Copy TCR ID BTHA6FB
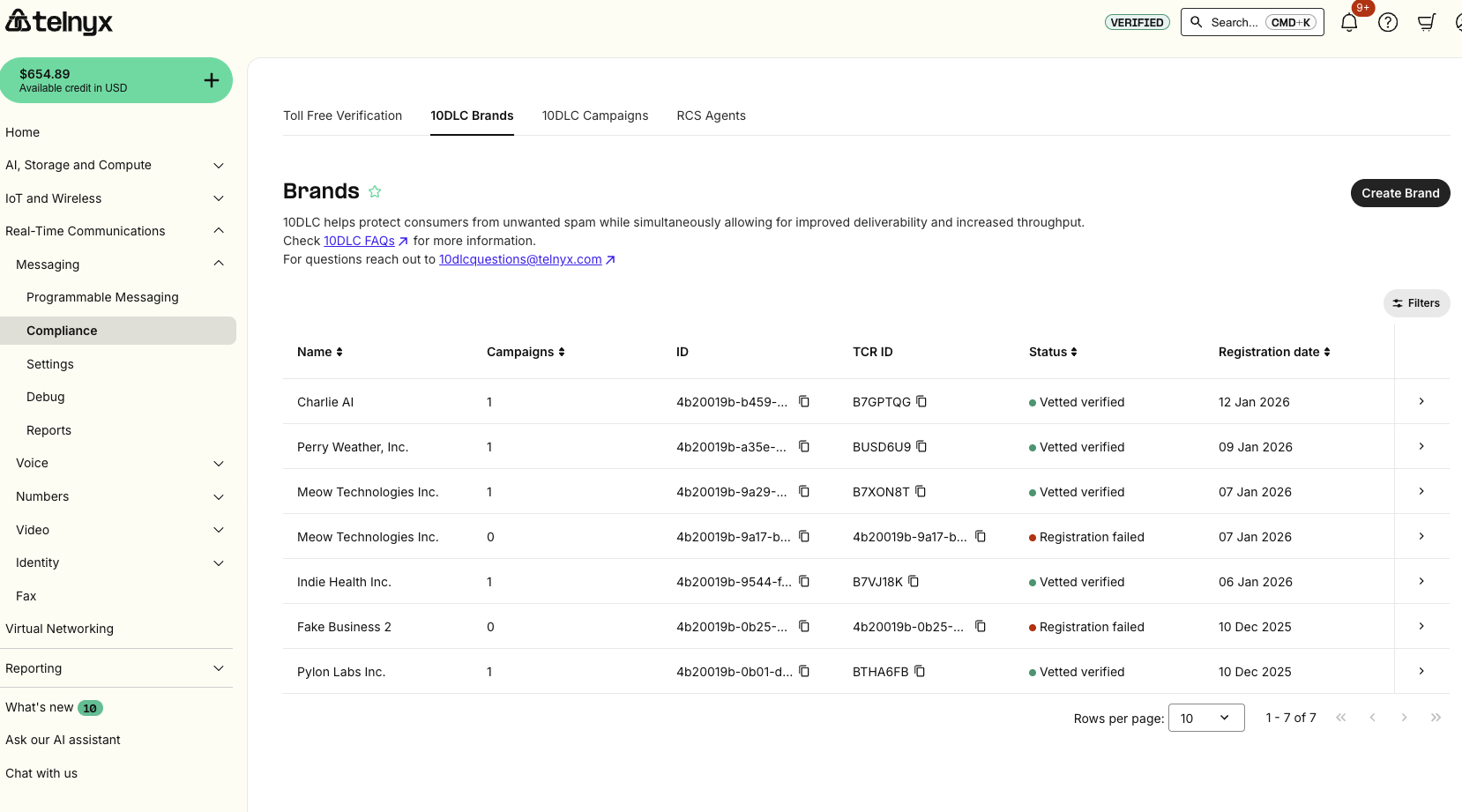This screenshot has height=812, width=1462. coord(920,671)
